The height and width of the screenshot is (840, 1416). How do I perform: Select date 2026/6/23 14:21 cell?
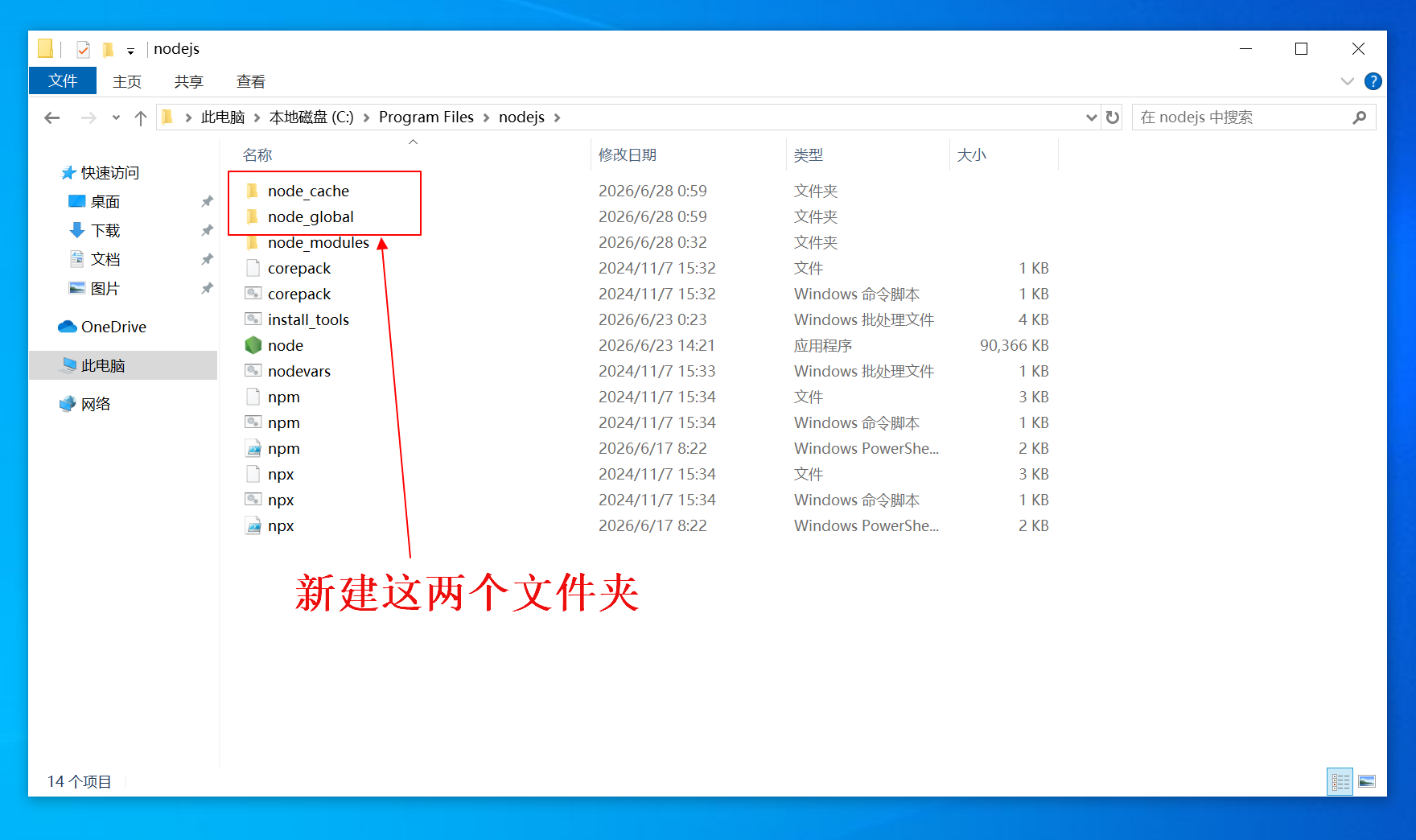coord(657,345)
